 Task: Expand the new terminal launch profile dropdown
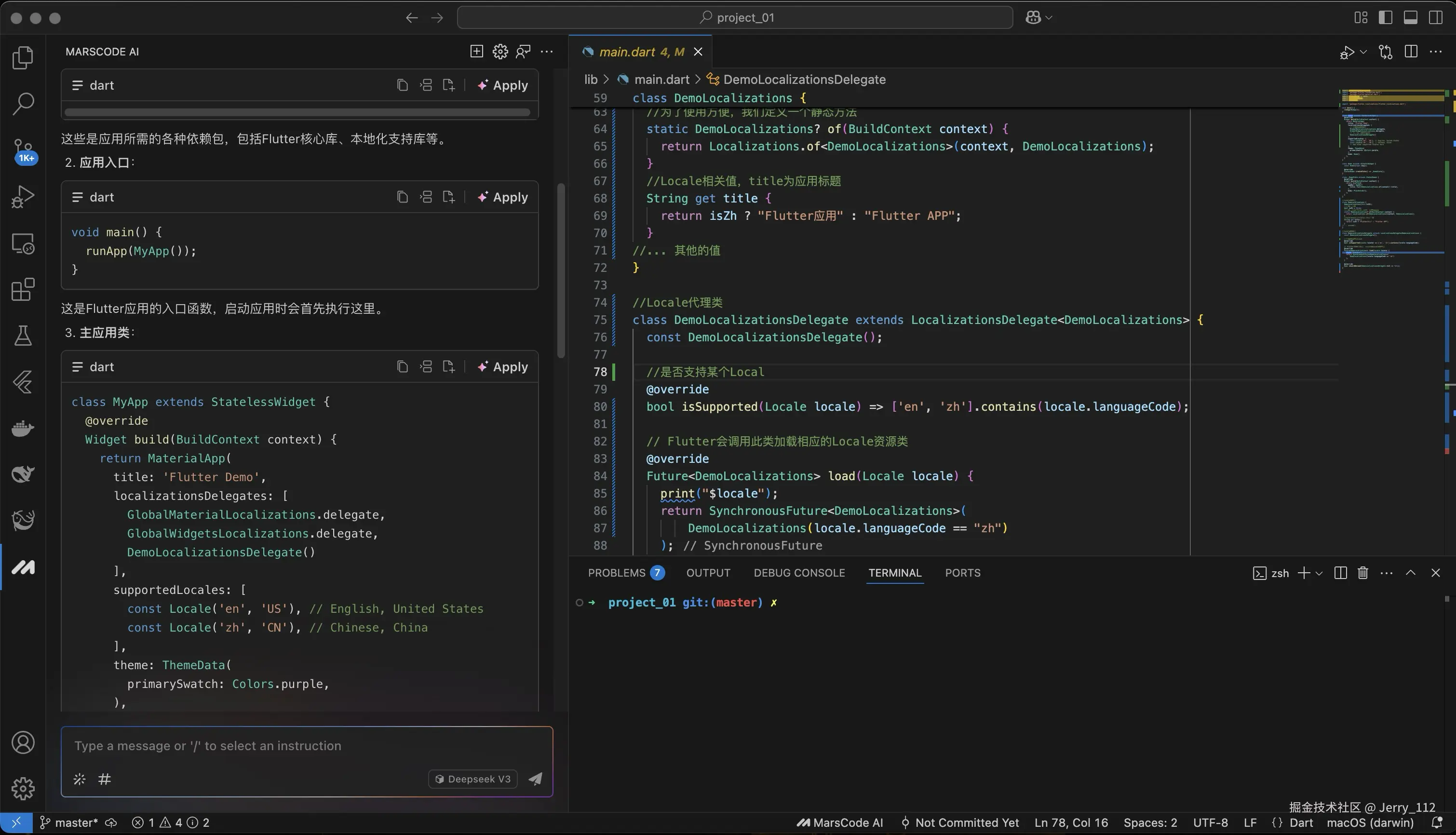(x=1319, y=573)
